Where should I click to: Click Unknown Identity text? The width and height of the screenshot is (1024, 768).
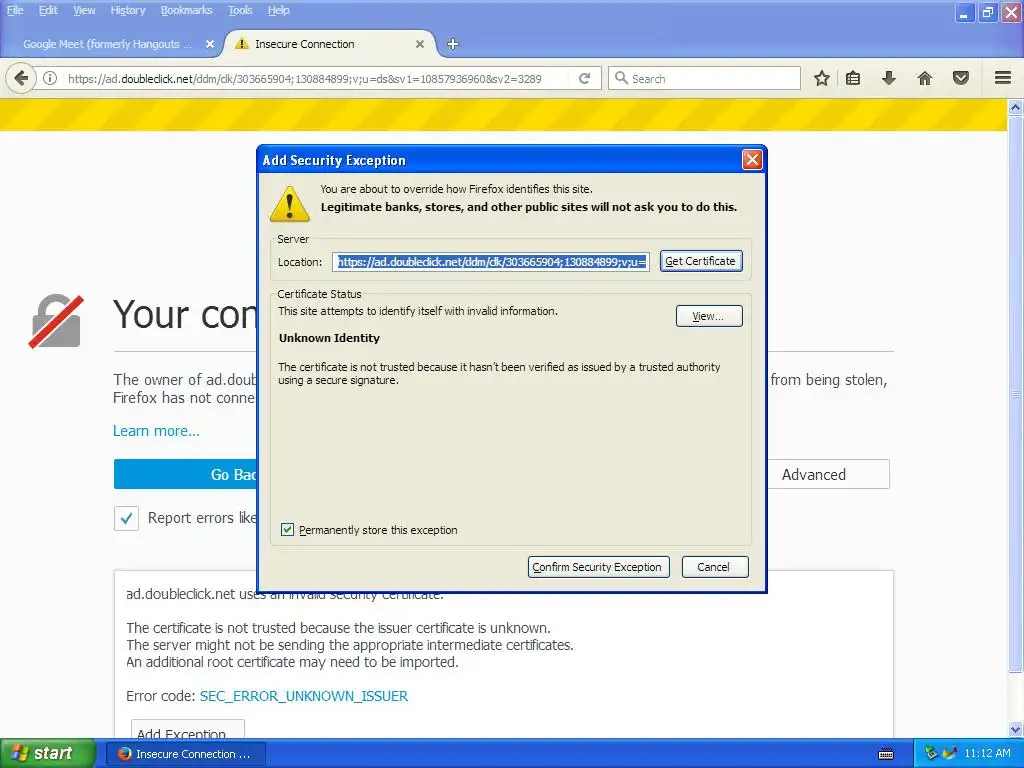click(x=329, y=338)
